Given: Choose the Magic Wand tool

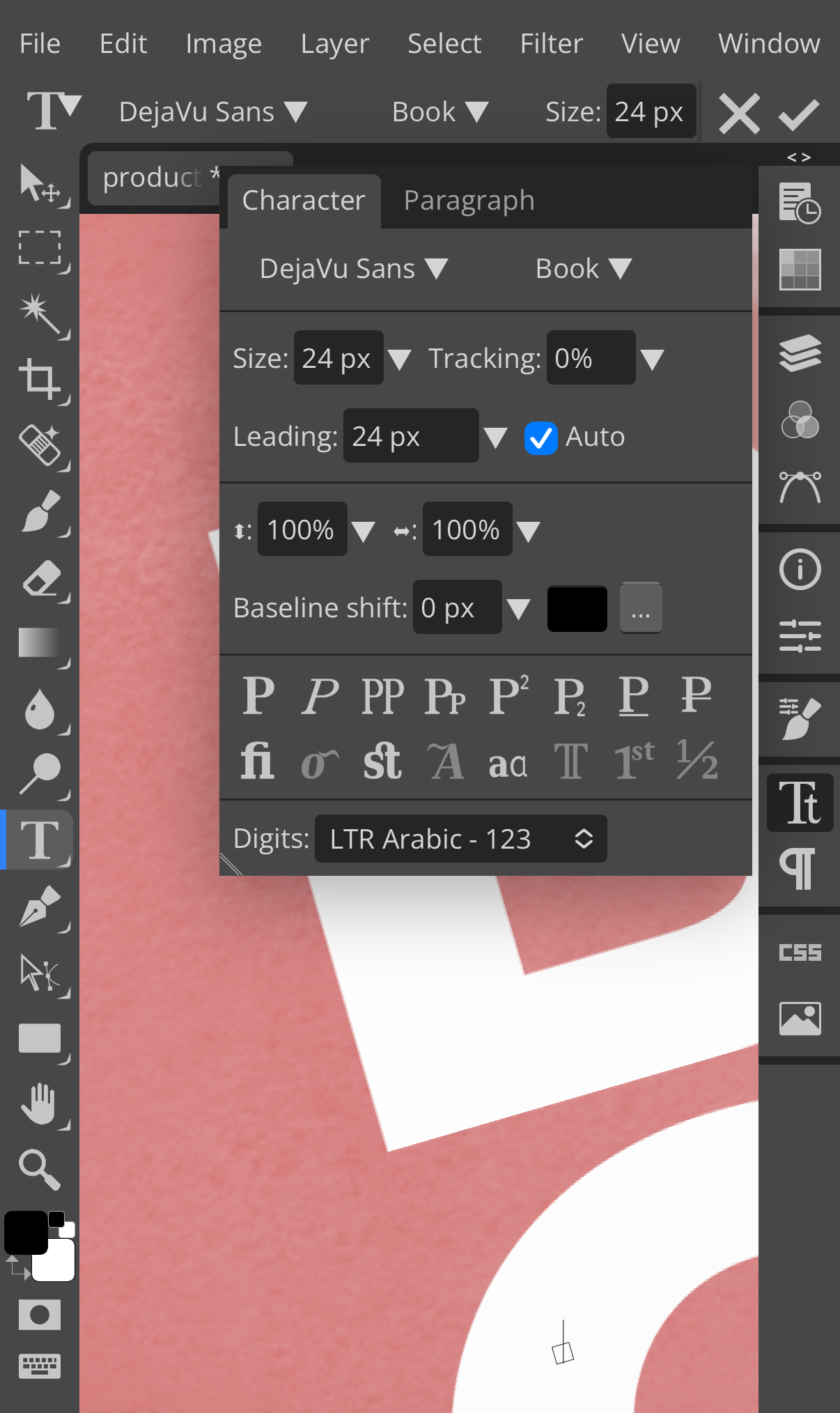Looking at the screenshot, I should coord(40,314).
